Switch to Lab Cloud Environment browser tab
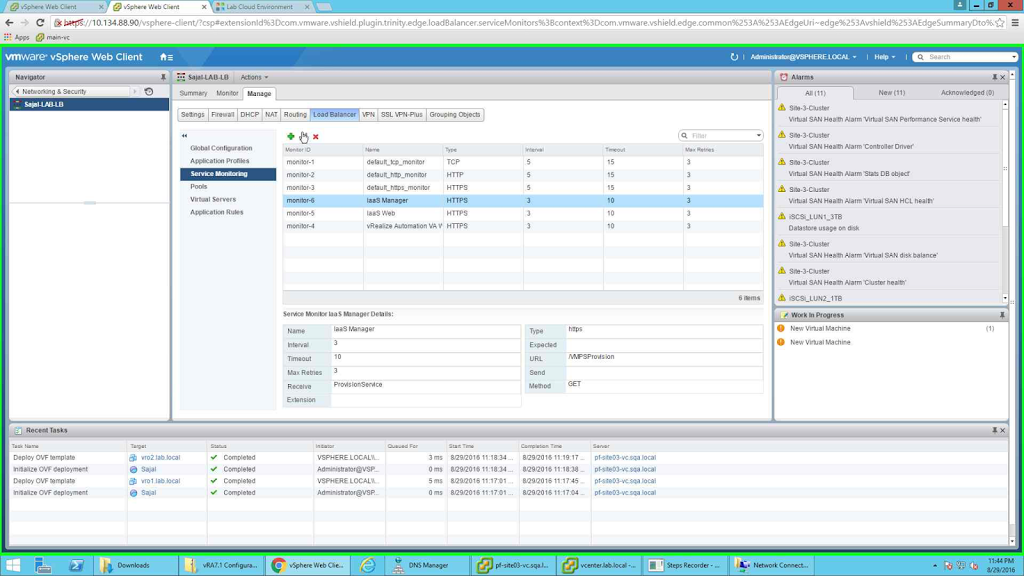Viewport: 1024px width, 576px height. 259,7
